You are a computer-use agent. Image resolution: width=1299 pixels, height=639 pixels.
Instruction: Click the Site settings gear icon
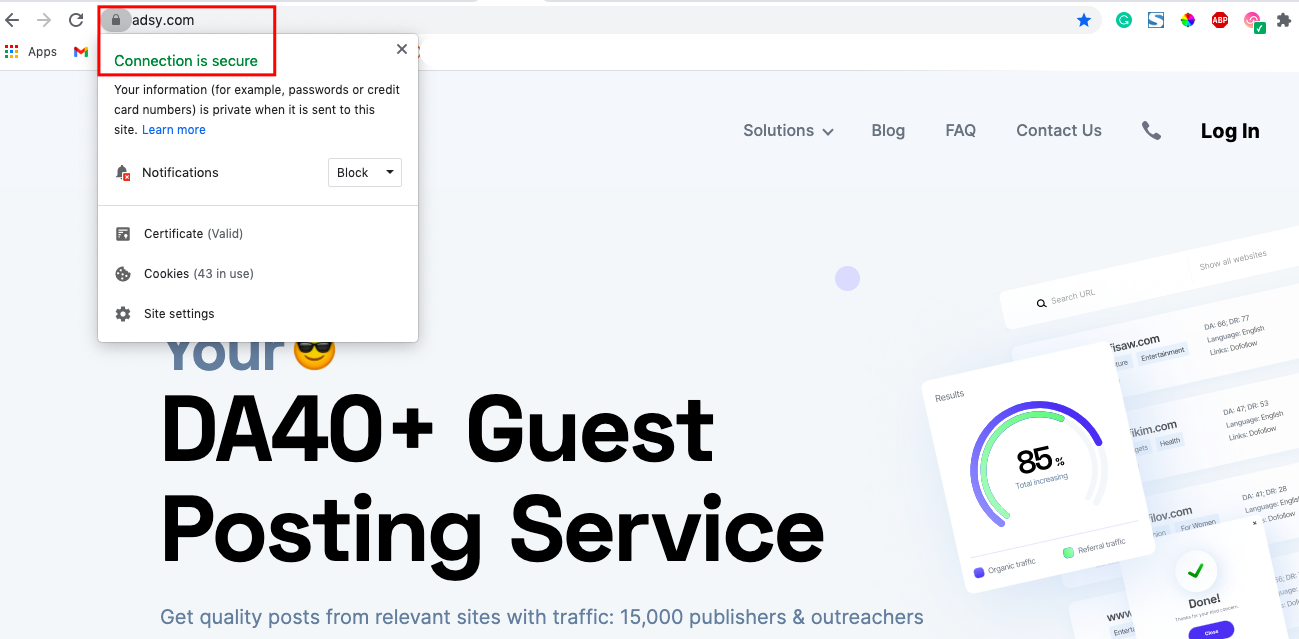click(x=123, y=314)
